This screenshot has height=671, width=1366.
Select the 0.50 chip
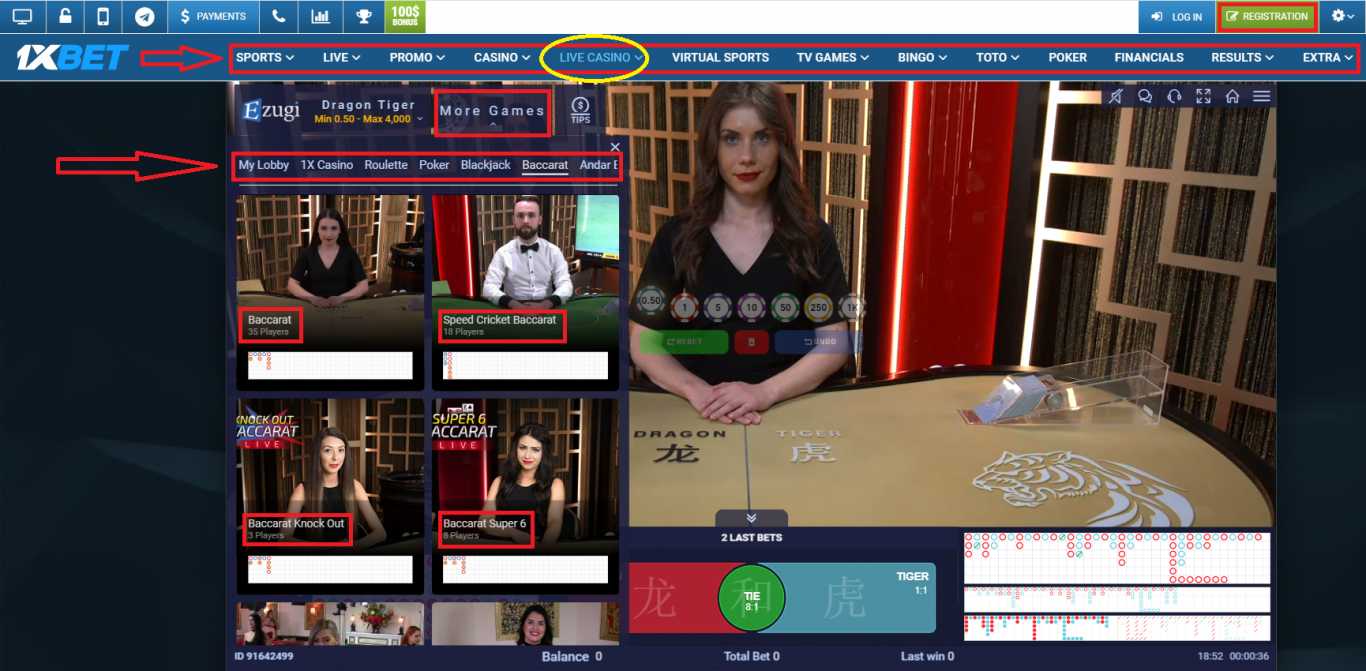pyautogui.click(x=651, y=301)
